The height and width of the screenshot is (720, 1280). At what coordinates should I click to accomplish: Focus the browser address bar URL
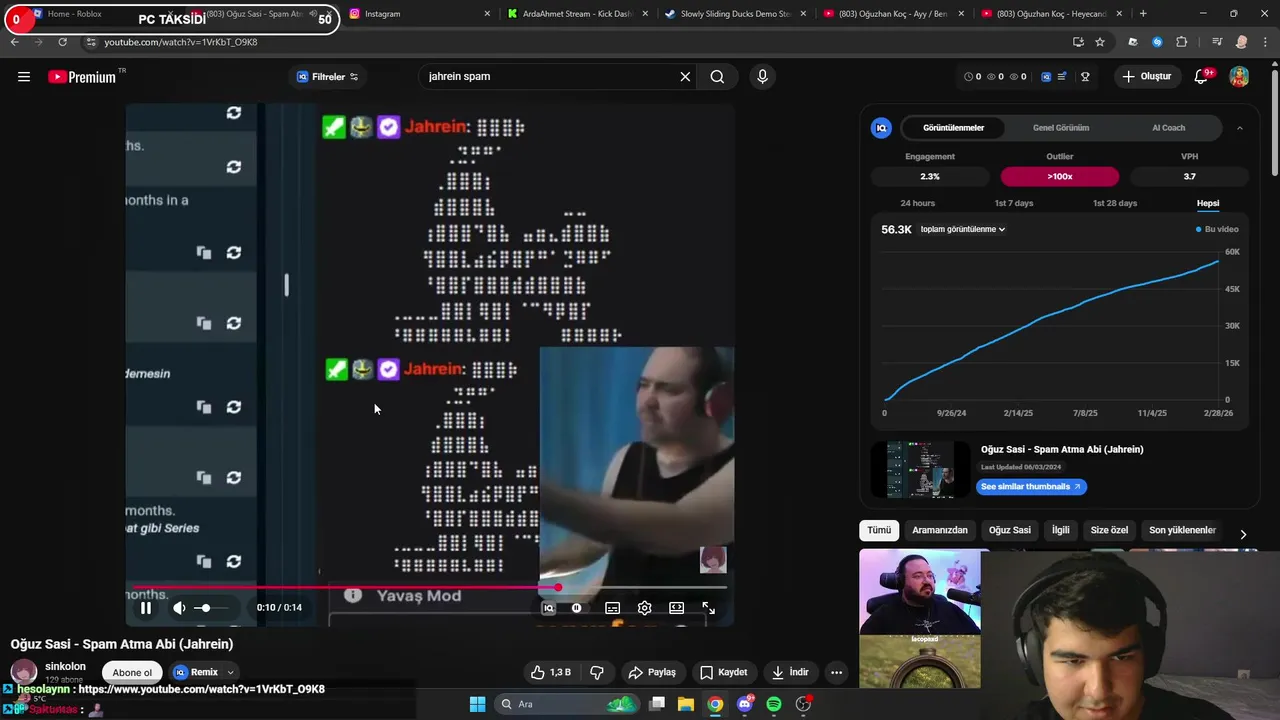[181, 42]
